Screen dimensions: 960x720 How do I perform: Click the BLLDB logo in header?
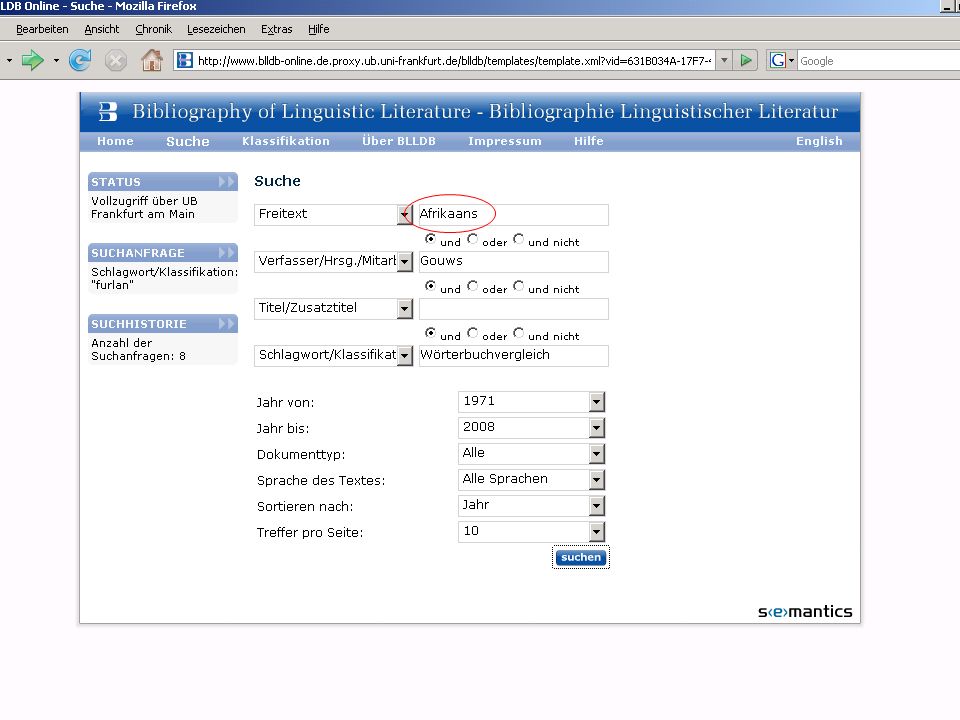[x=108, y=111]
